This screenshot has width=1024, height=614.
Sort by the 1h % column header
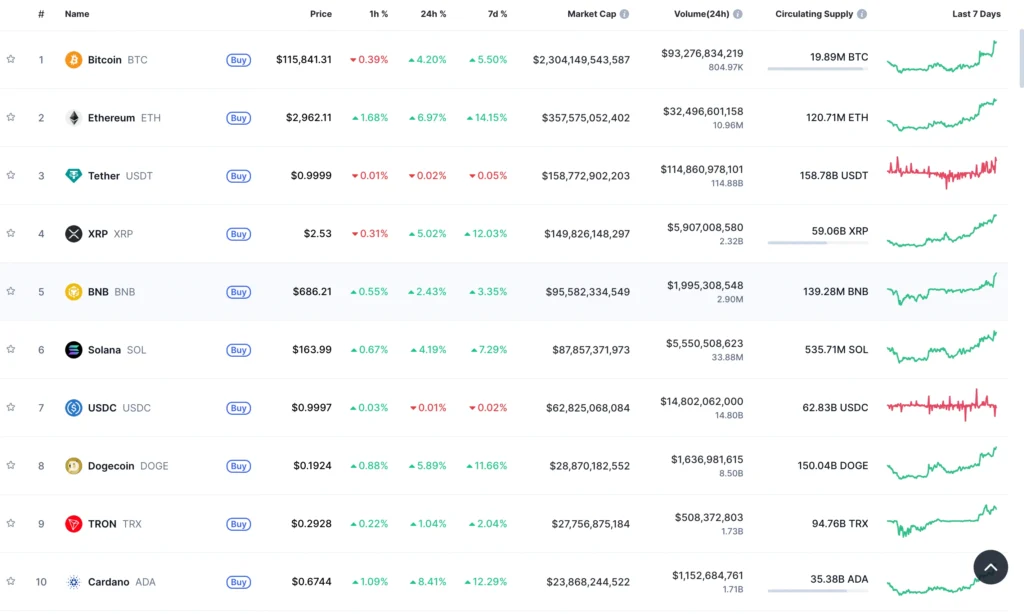click(x=379, y=14)
